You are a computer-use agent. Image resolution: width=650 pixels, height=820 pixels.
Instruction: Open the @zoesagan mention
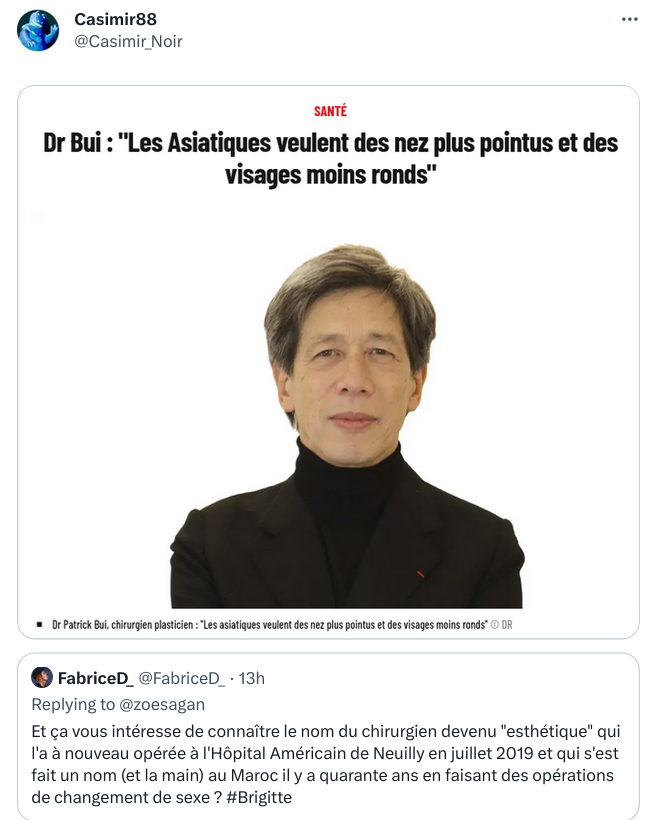[162, 704]
